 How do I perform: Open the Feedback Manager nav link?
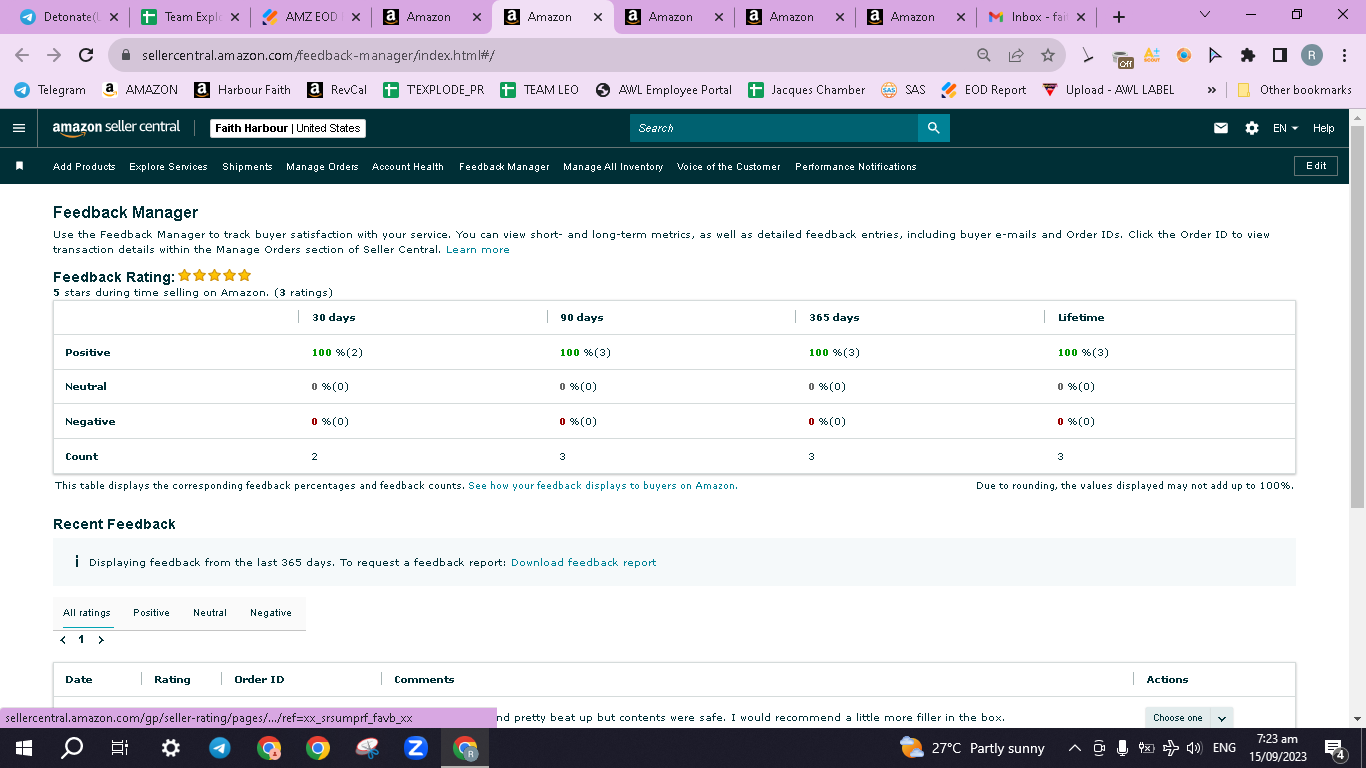504,167
